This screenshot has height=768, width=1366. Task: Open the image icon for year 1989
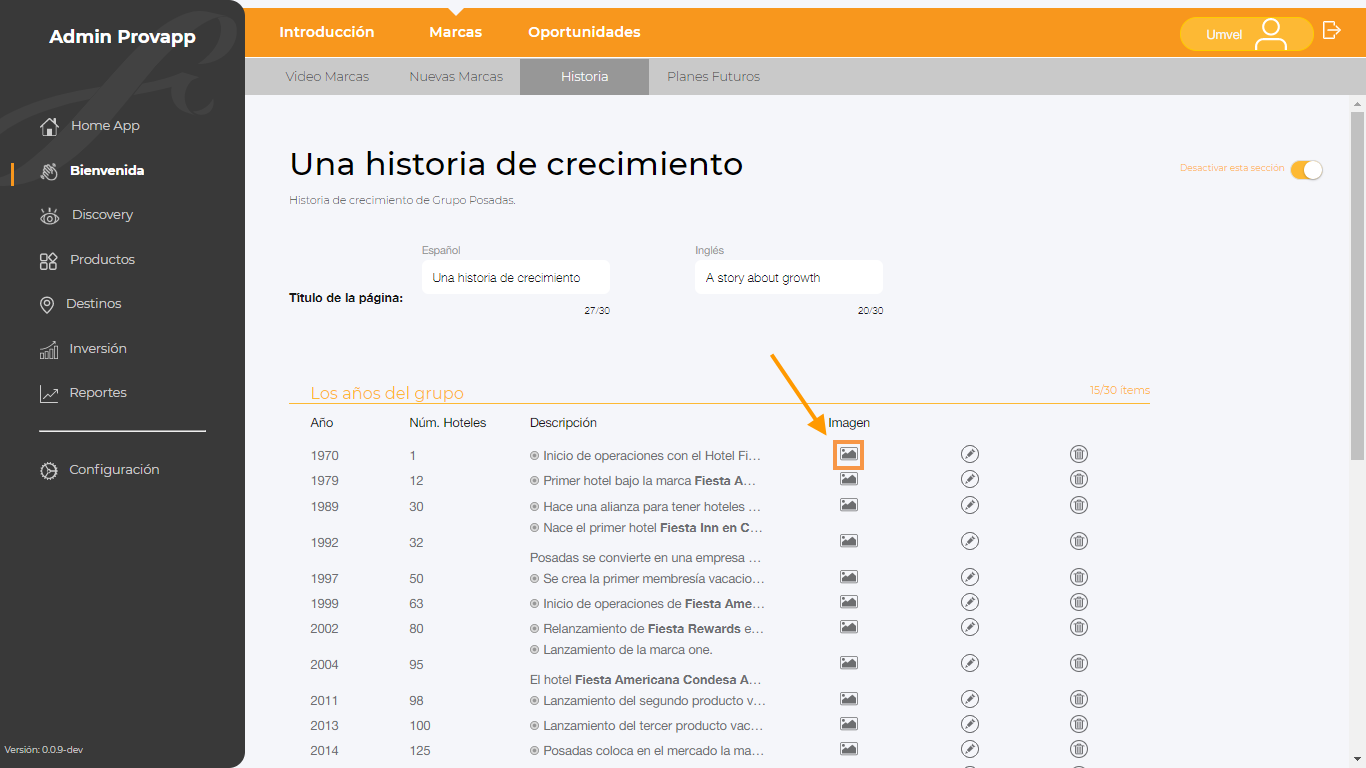849,505
